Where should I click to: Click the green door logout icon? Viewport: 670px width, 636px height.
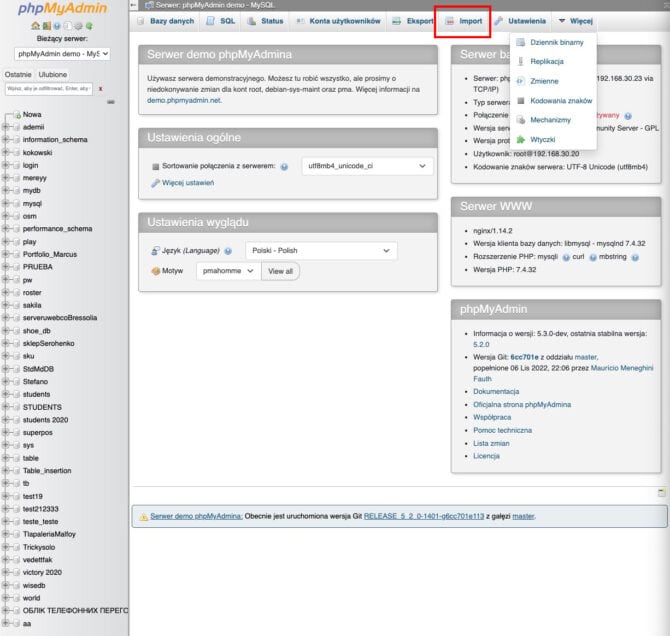point(47,26)
